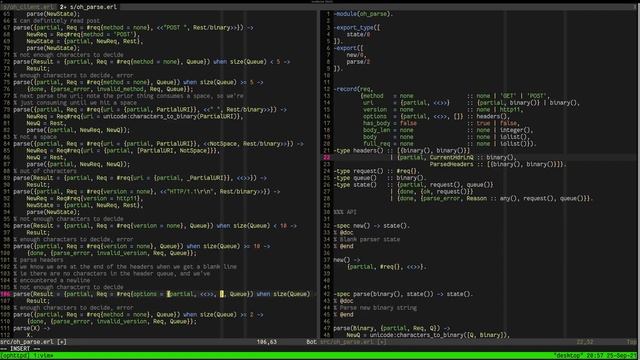Click the '22,52' position in right status line
This screenshot has width=640, height=360.
tap(585, 342)
